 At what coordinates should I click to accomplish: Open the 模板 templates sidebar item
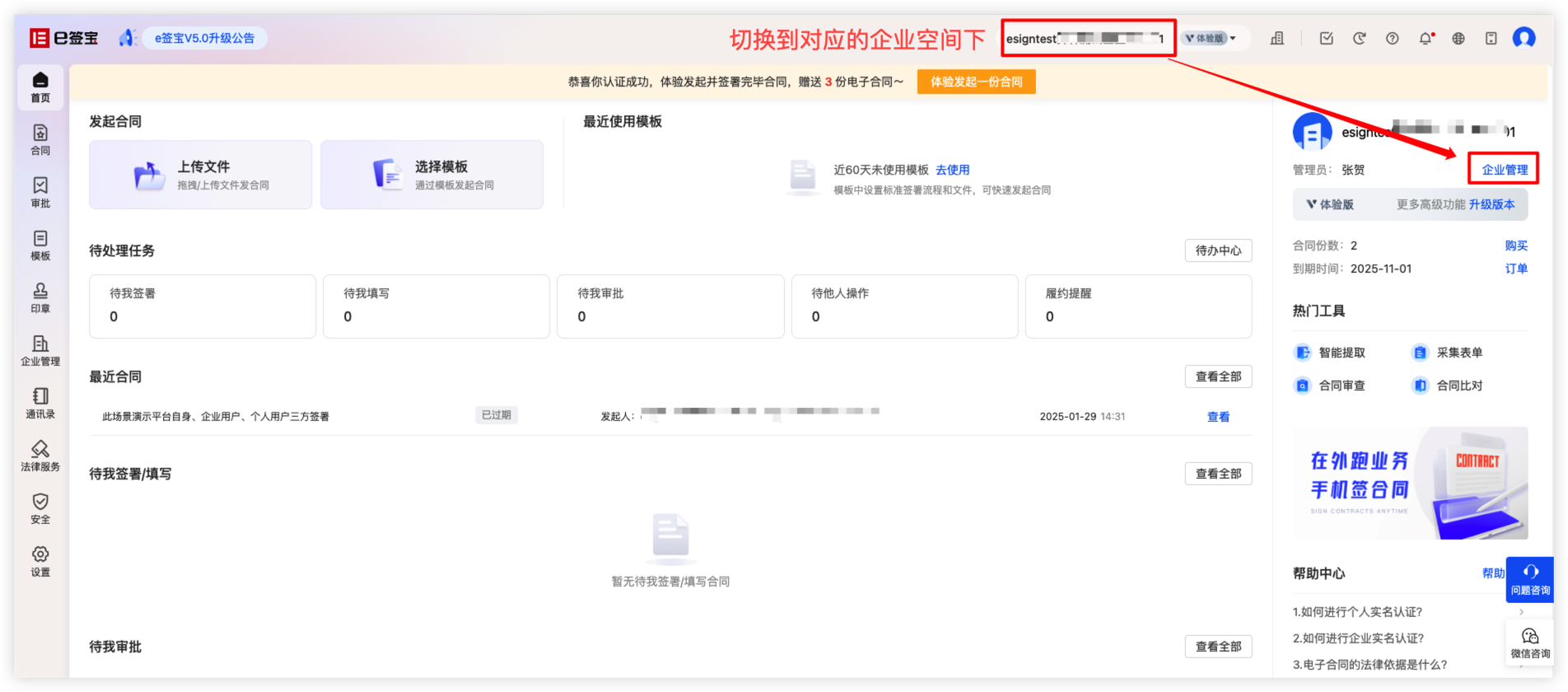pyautogui.click(x=40, y=245)
